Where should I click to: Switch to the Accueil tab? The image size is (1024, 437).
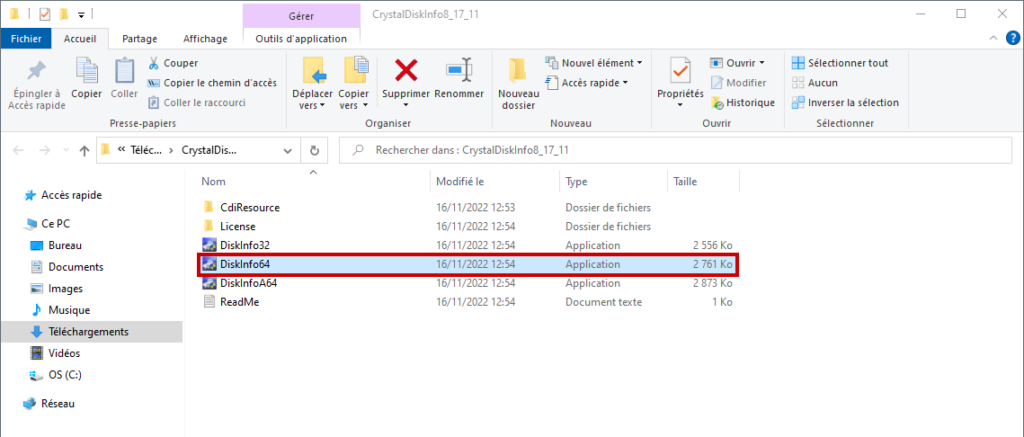coord(80,39)
